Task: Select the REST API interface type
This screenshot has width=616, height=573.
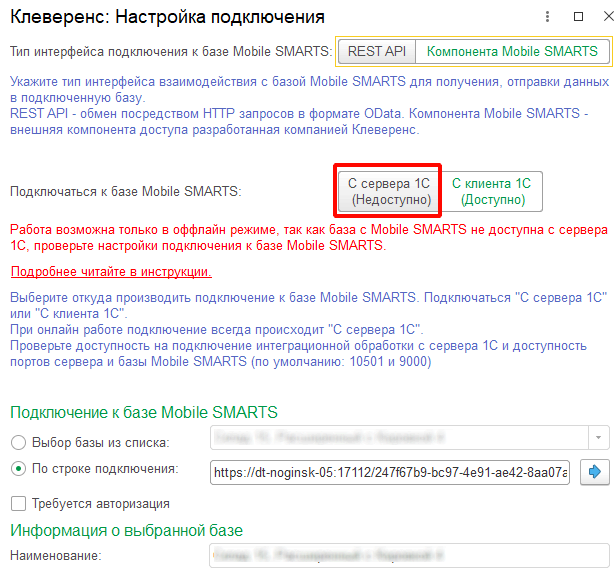Action: [376, 51]
